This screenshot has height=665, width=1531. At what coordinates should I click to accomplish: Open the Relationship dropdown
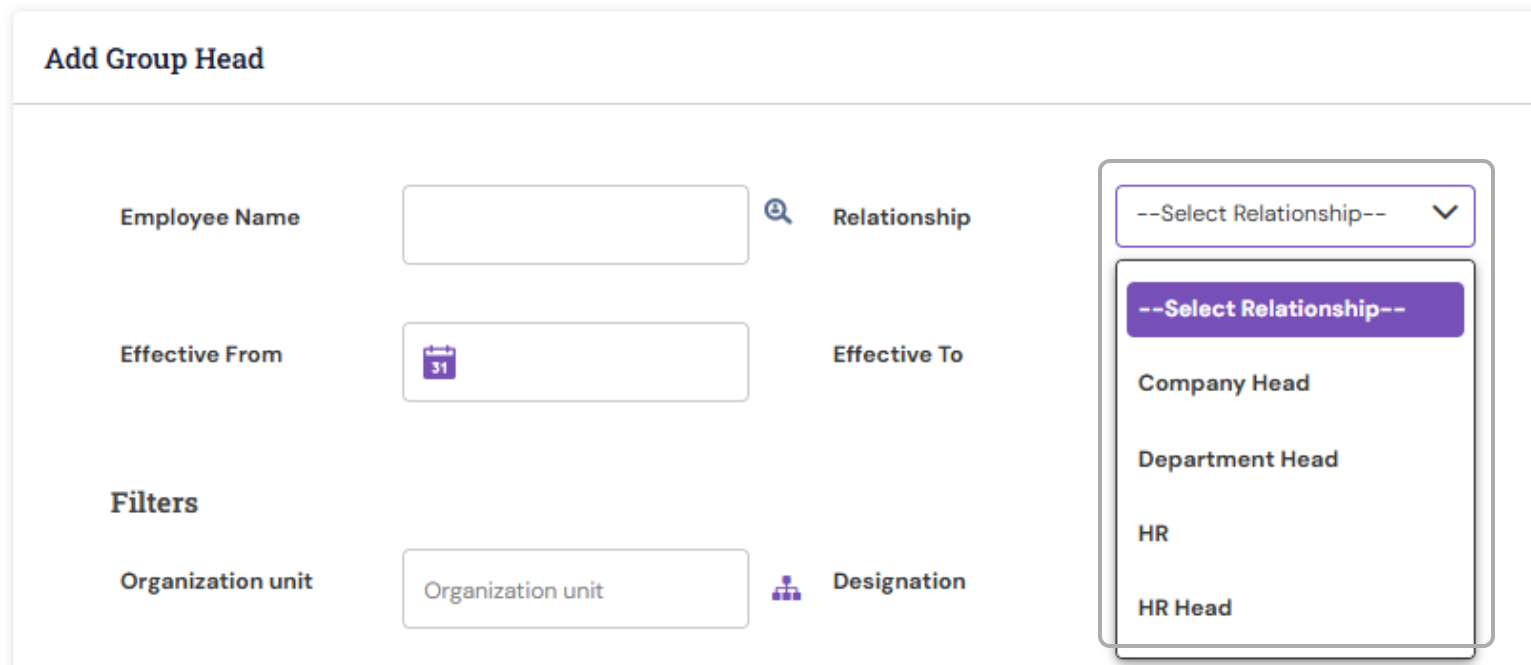(1295, 216)
